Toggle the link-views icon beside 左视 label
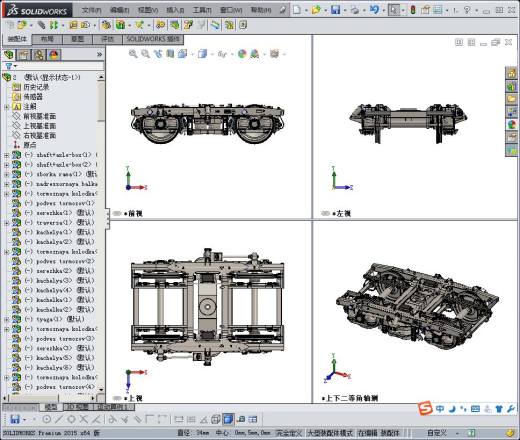520x440 pixels. (325, 213)
